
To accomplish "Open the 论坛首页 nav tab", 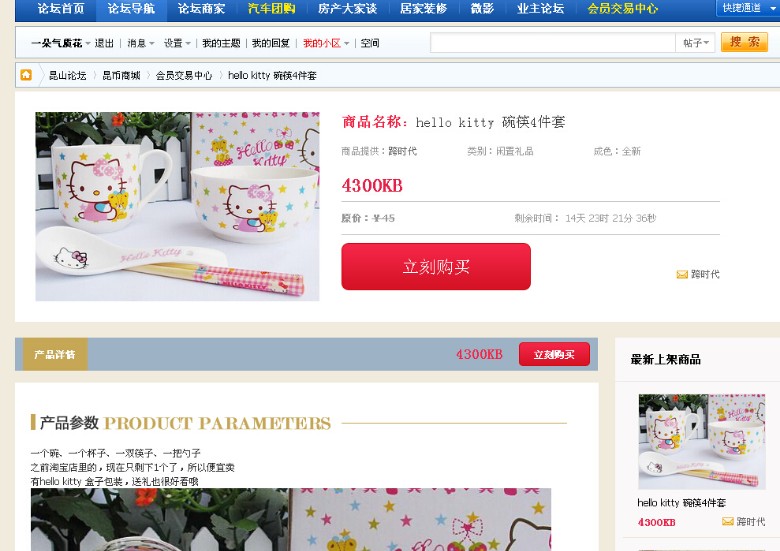I will click(61, 9).
